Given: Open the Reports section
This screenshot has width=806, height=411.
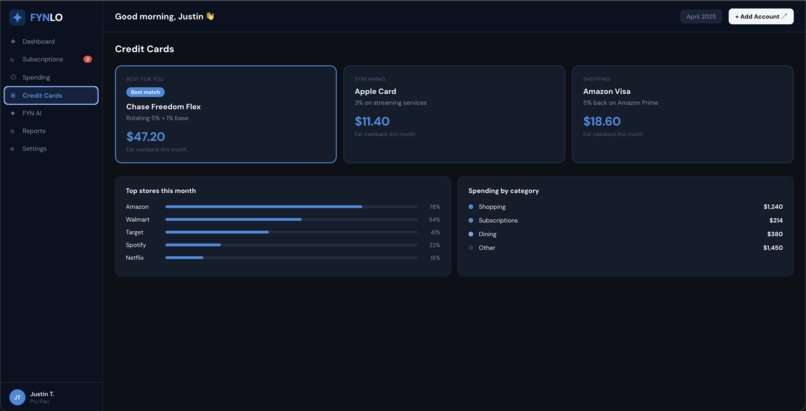Looking at the screenshot, I should tap(51, 131).
